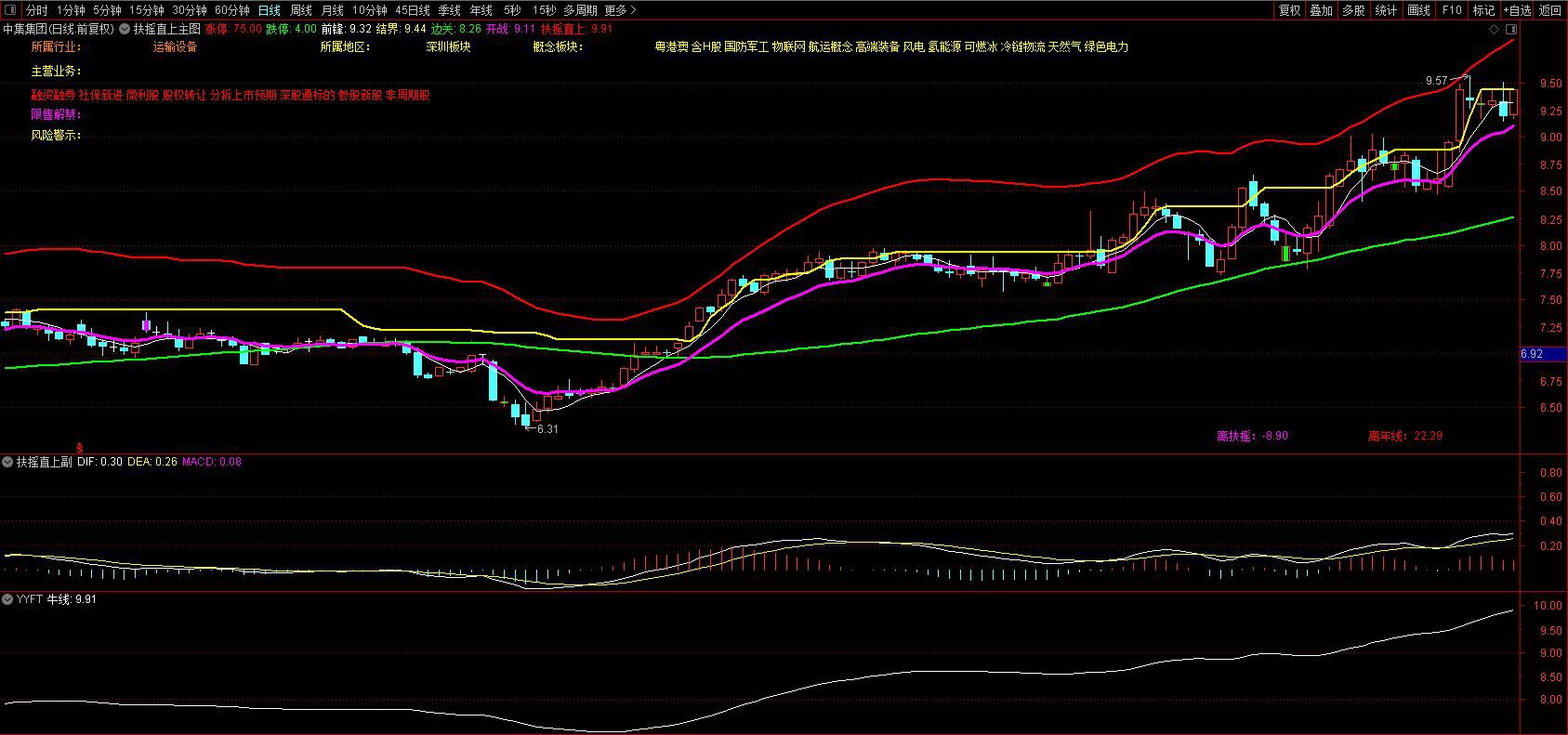
Task: Click the 风险警示 label
Action: 56,135
